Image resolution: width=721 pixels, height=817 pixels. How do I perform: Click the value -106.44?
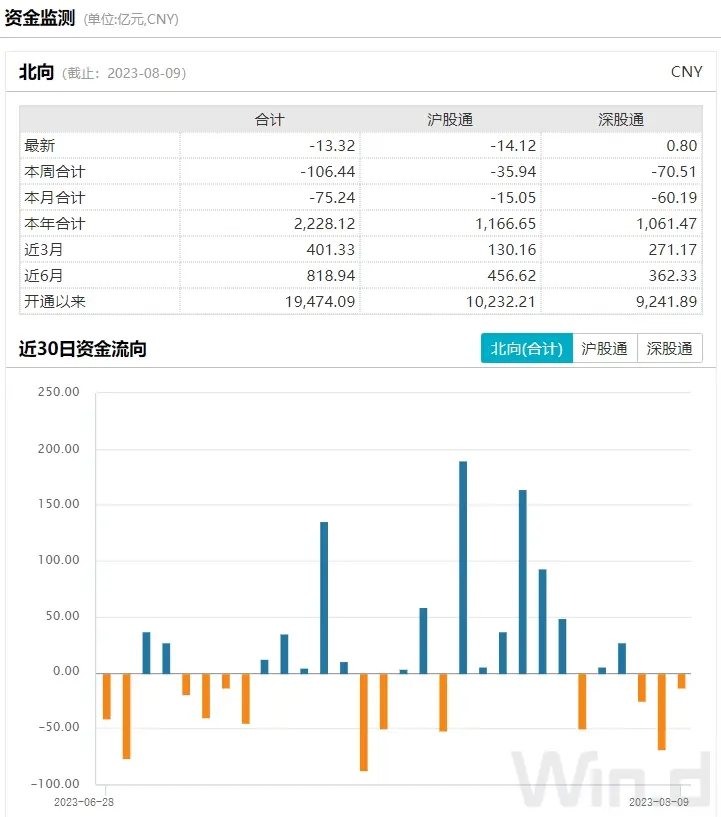point(328,172)
